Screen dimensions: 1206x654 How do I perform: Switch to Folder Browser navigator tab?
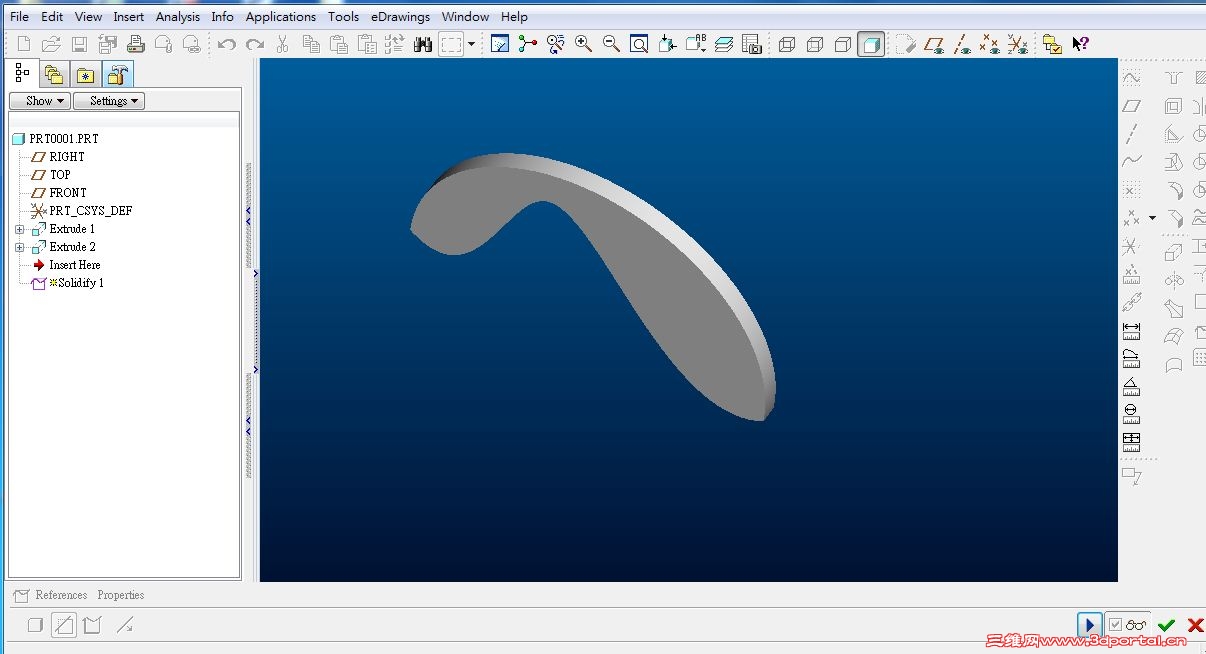(54, 75)
